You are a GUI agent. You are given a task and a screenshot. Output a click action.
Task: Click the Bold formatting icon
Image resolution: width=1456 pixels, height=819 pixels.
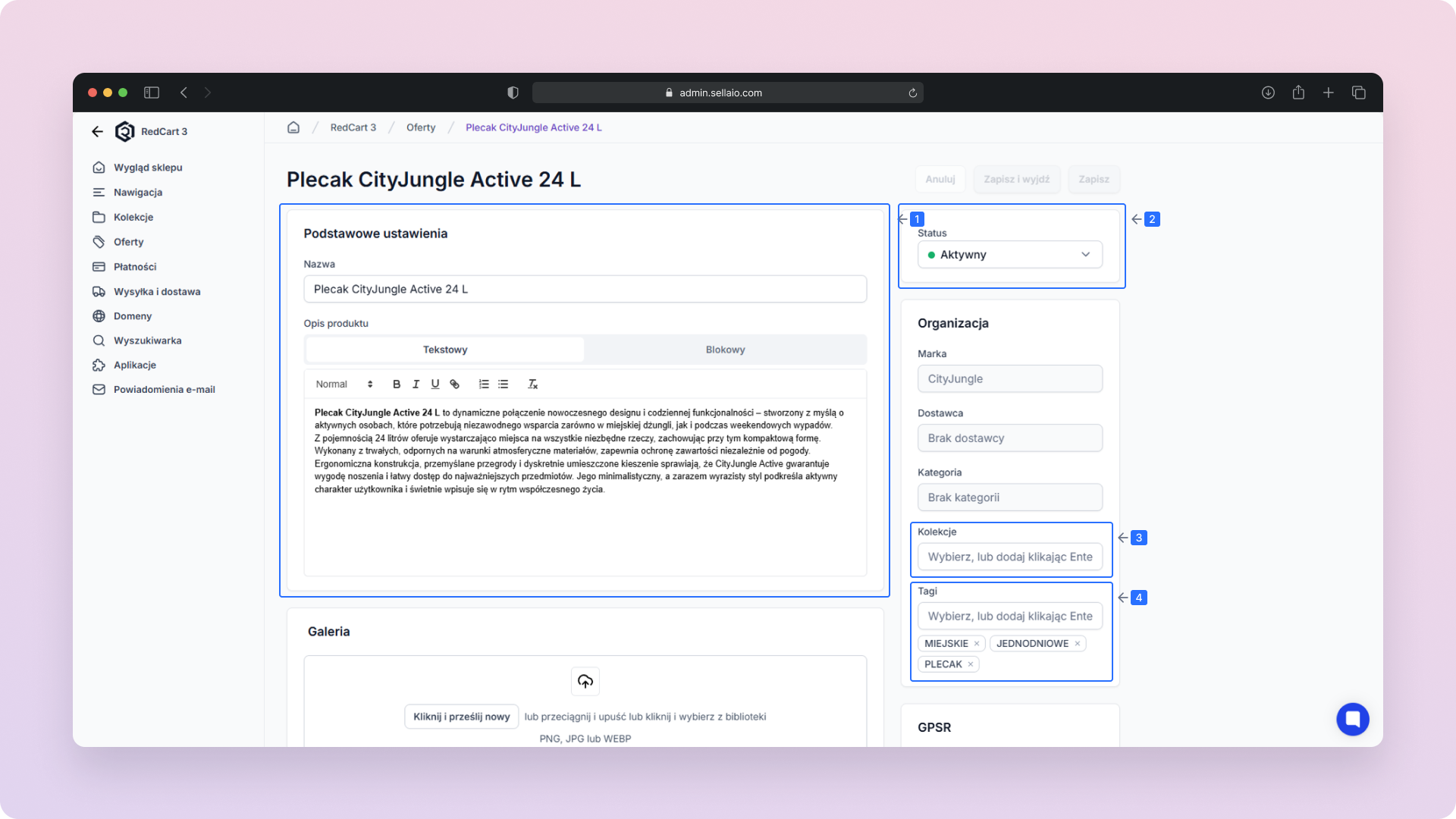click(396, 384)
